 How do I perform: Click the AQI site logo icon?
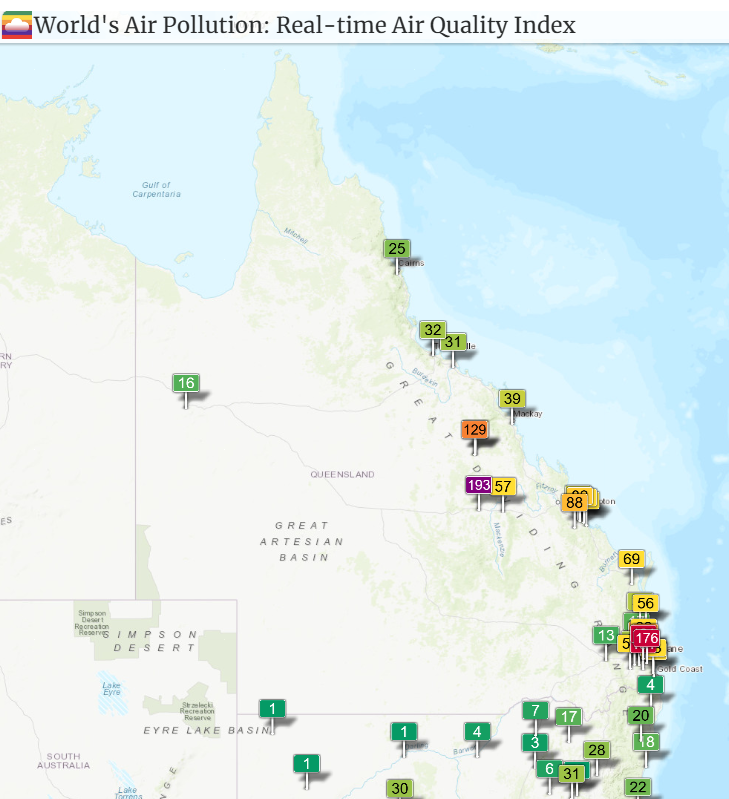pyautogui.click(x=17, y=25)
